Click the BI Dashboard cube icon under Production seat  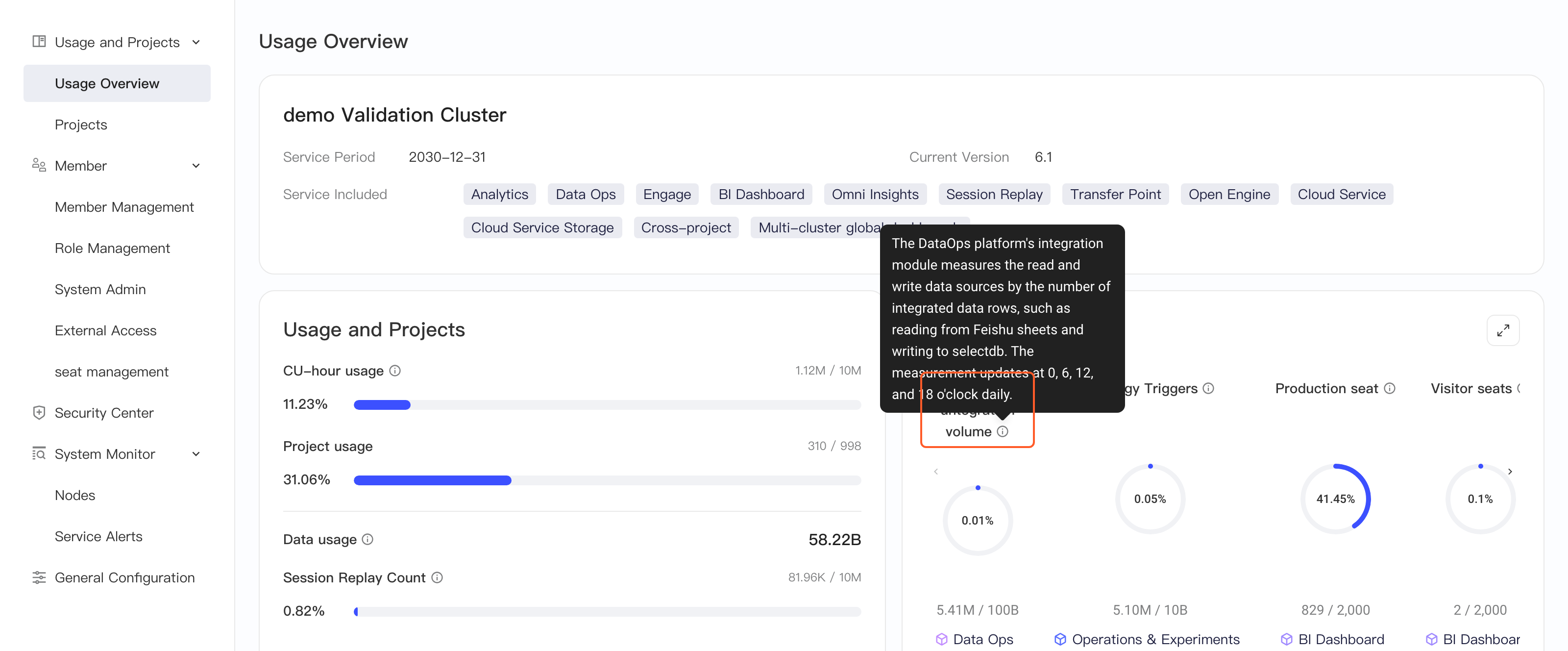[1287, 639]
